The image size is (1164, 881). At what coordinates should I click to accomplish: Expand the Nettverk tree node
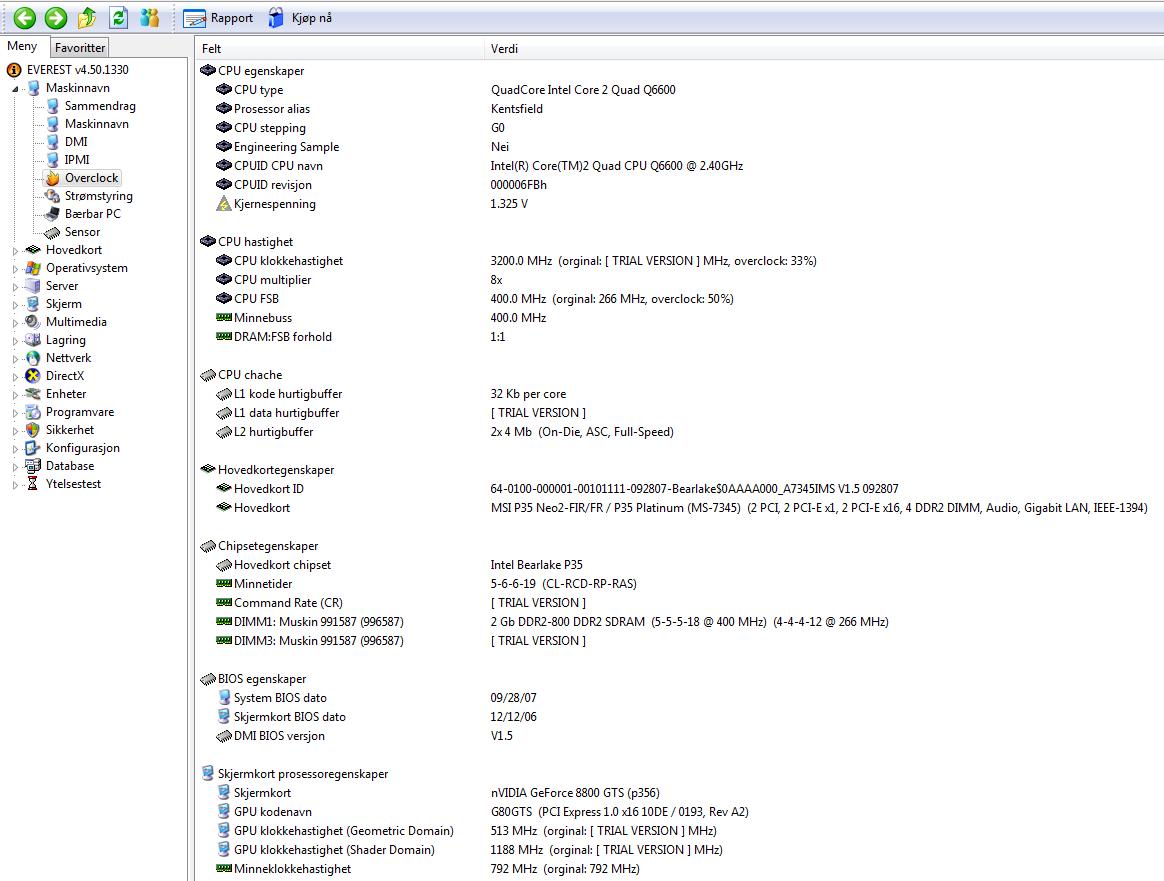15,358
